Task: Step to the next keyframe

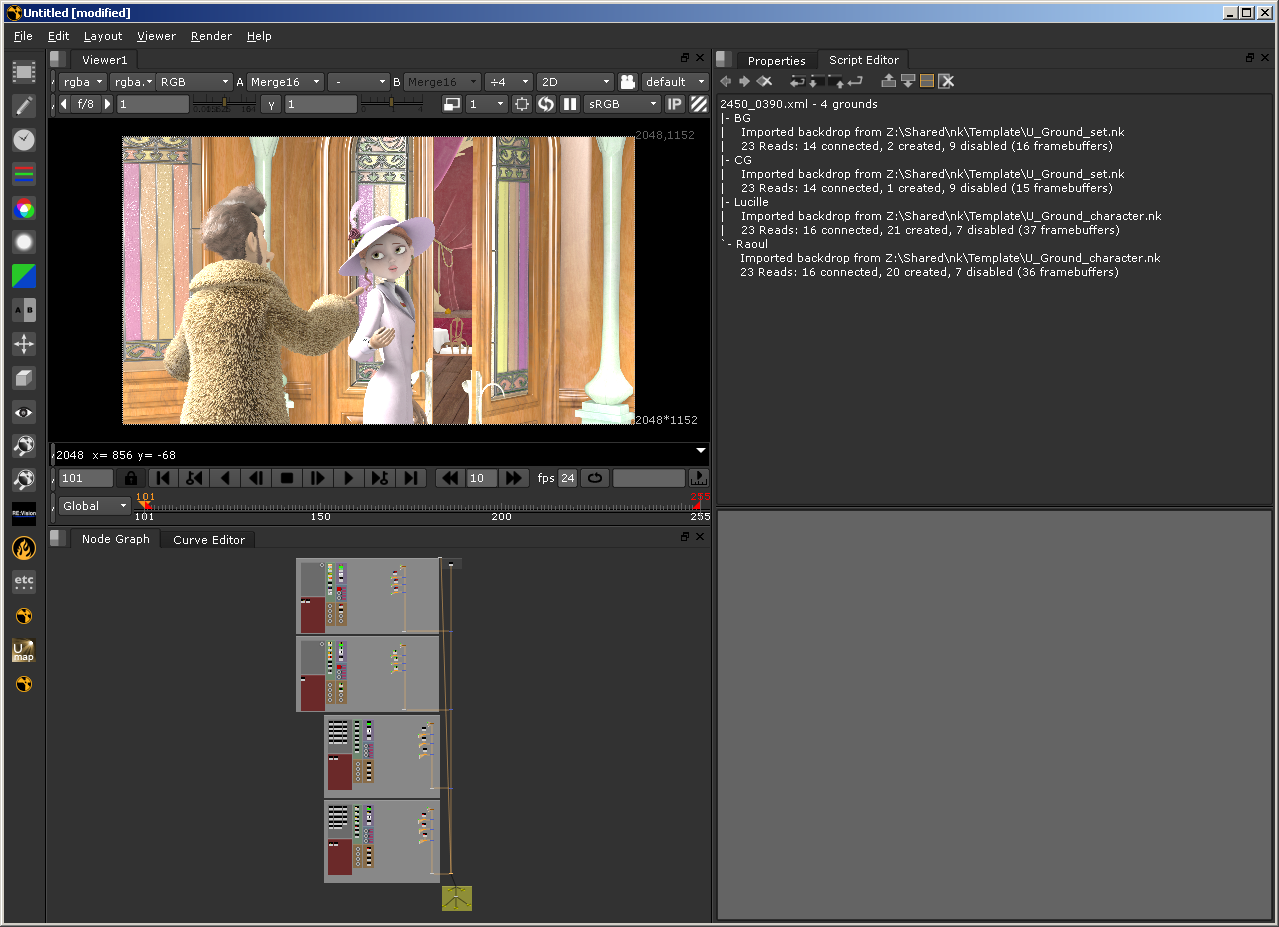Action: 380,478
